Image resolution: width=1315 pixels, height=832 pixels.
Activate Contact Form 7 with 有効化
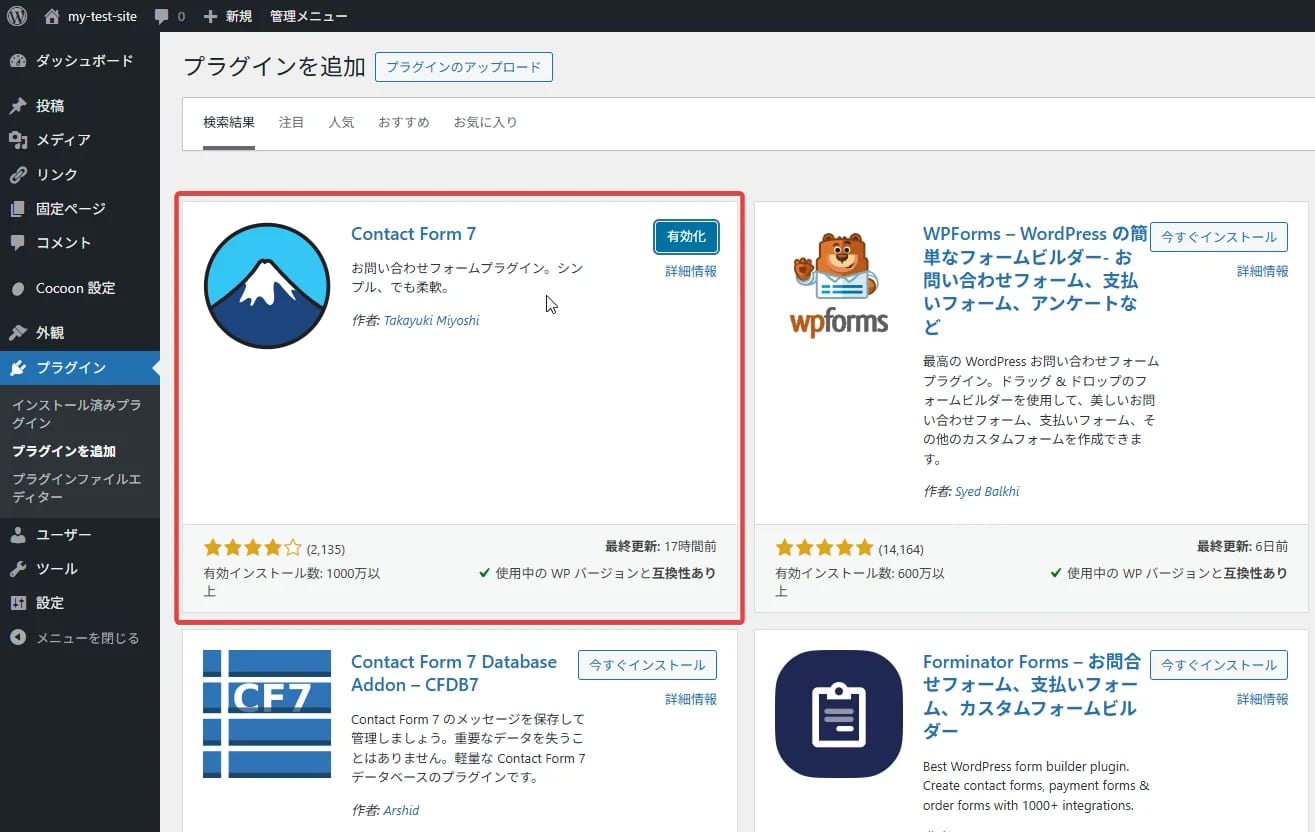[686, 237]
